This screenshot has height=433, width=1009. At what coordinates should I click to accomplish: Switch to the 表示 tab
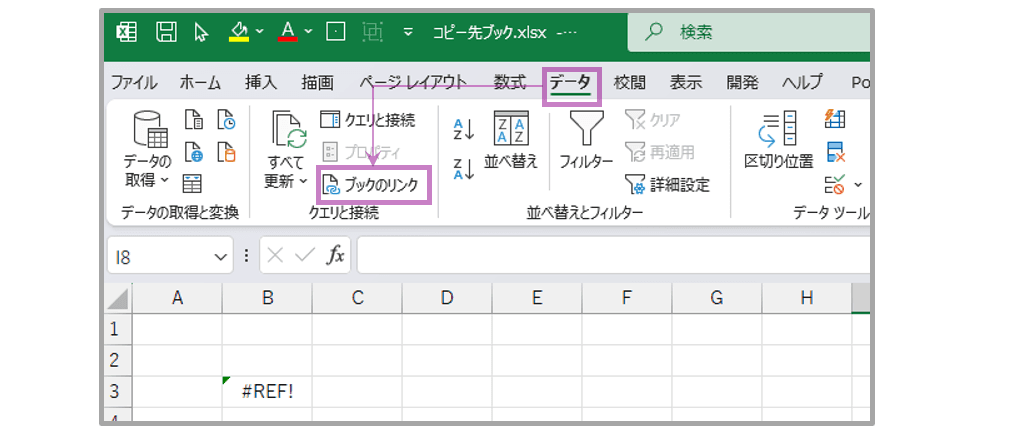[x=686, y=82]
